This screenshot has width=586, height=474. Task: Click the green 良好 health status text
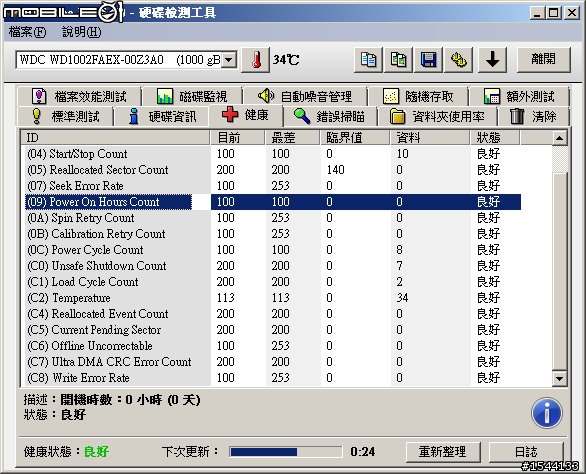(96, 452)
